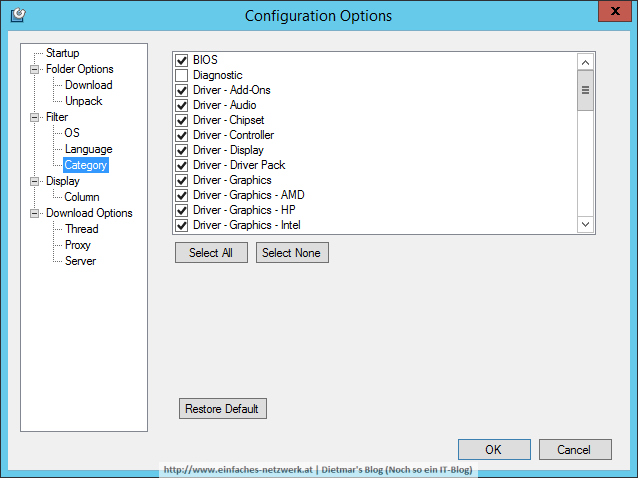Click the Select None button
Screen dimensions: 638x478
(292, 253)
